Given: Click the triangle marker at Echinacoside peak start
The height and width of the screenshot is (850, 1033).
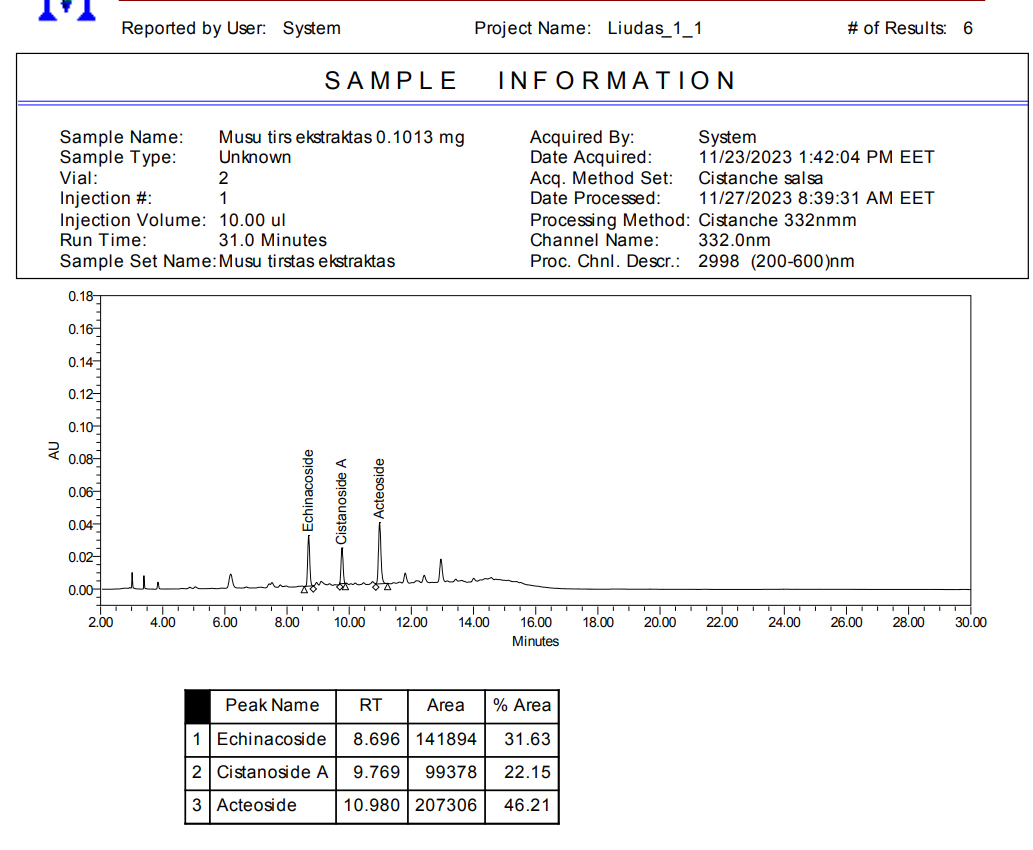Looking at the screenshot, I should coord(304,589).
